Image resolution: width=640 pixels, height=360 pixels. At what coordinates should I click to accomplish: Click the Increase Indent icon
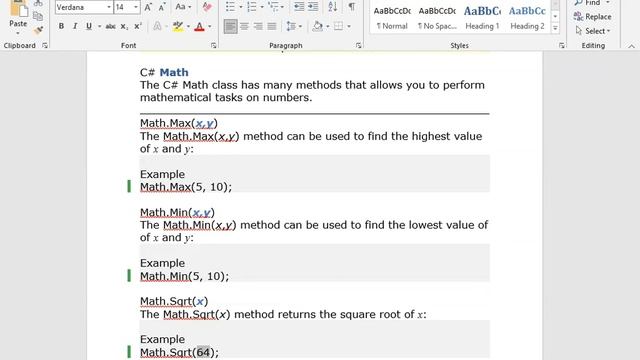[x=313, y=7]
